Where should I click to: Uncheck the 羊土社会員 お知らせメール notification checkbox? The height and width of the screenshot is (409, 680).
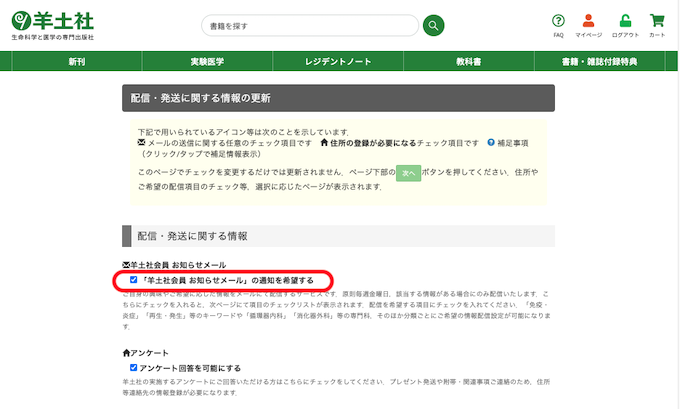[x=134, y=280]
